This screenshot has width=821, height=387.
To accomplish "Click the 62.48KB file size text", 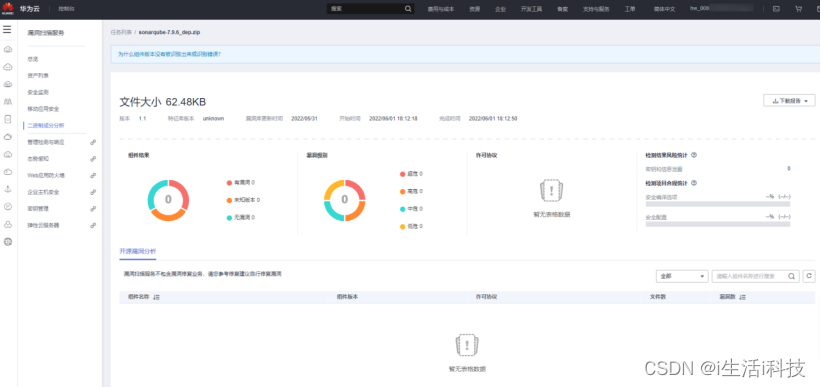I will point(186,102).
